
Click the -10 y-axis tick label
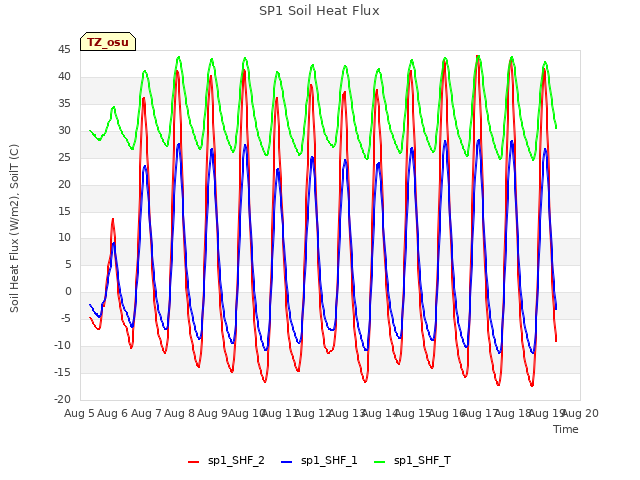(62, 346)
